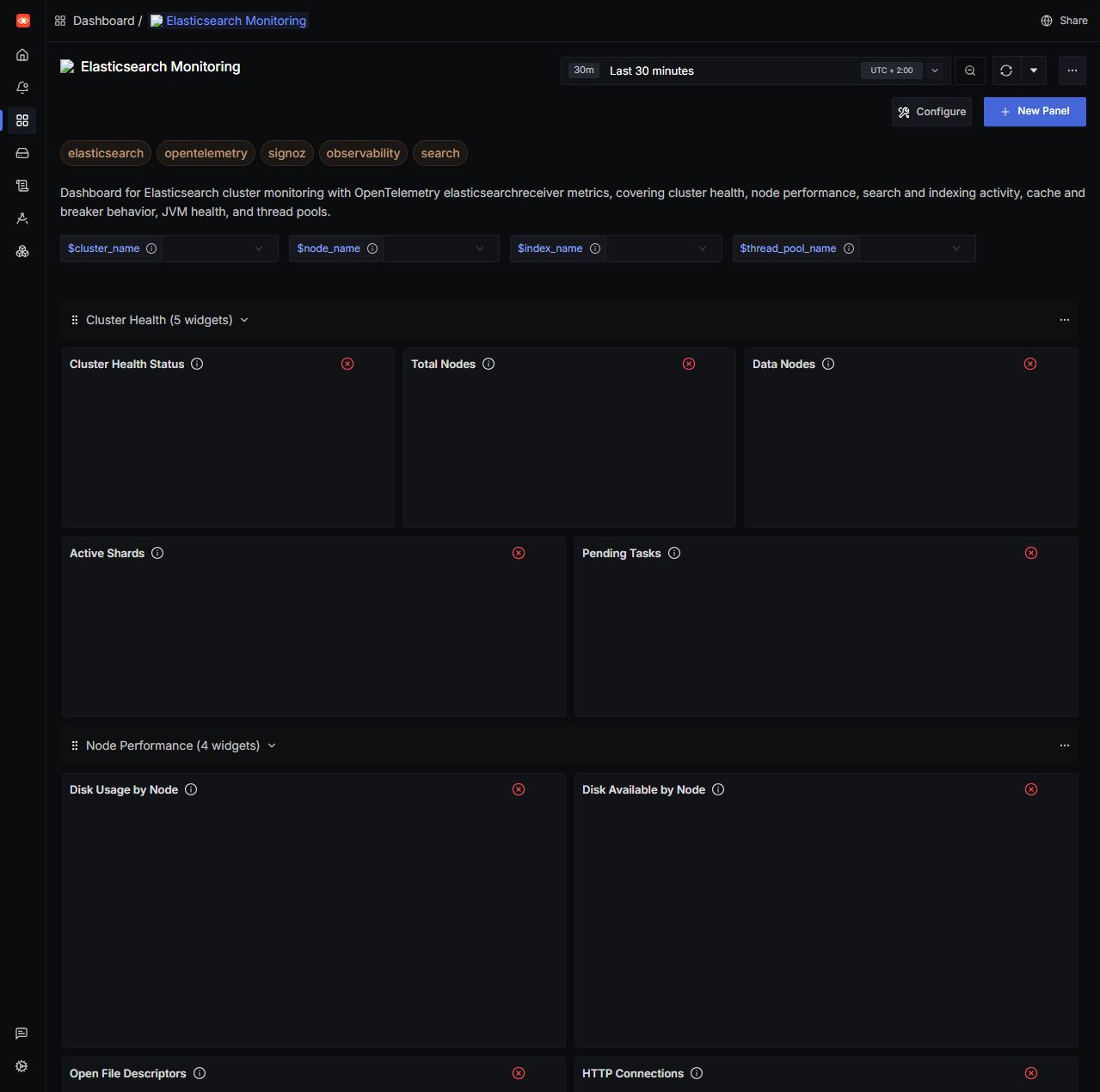Collapse the Cluster Health section
The image size is (1100, 1092).
[x=244, y=320]
